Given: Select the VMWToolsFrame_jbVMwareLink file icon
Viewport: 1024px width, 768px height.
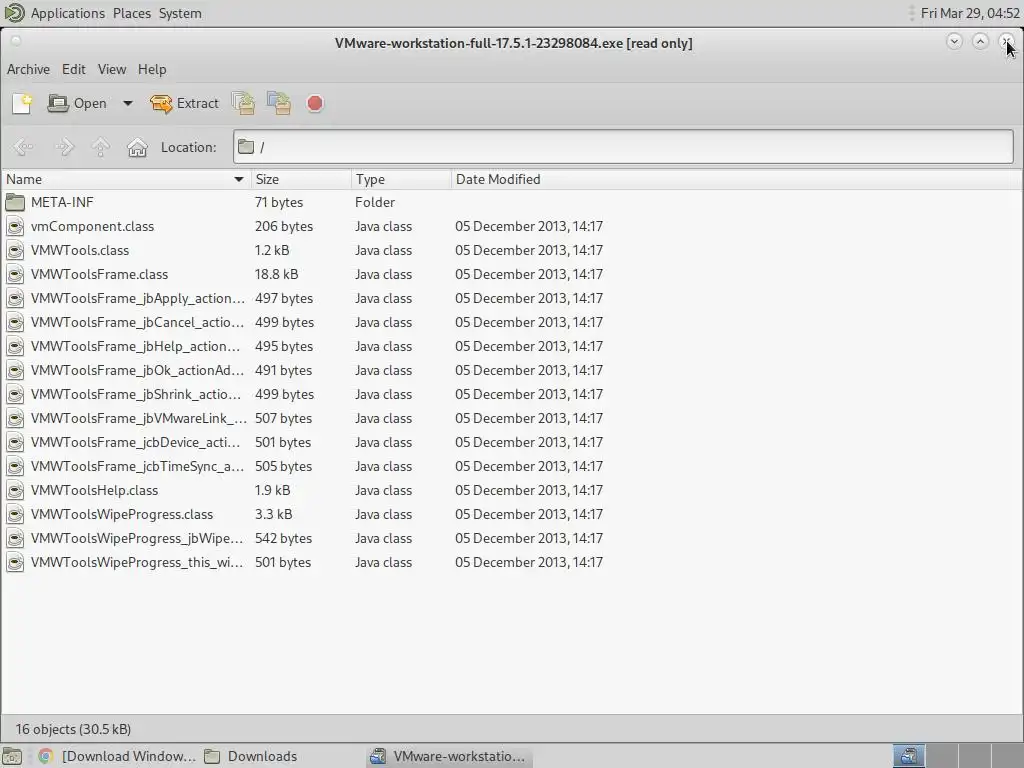Looking at the screenshot, I should pos(15,419).
